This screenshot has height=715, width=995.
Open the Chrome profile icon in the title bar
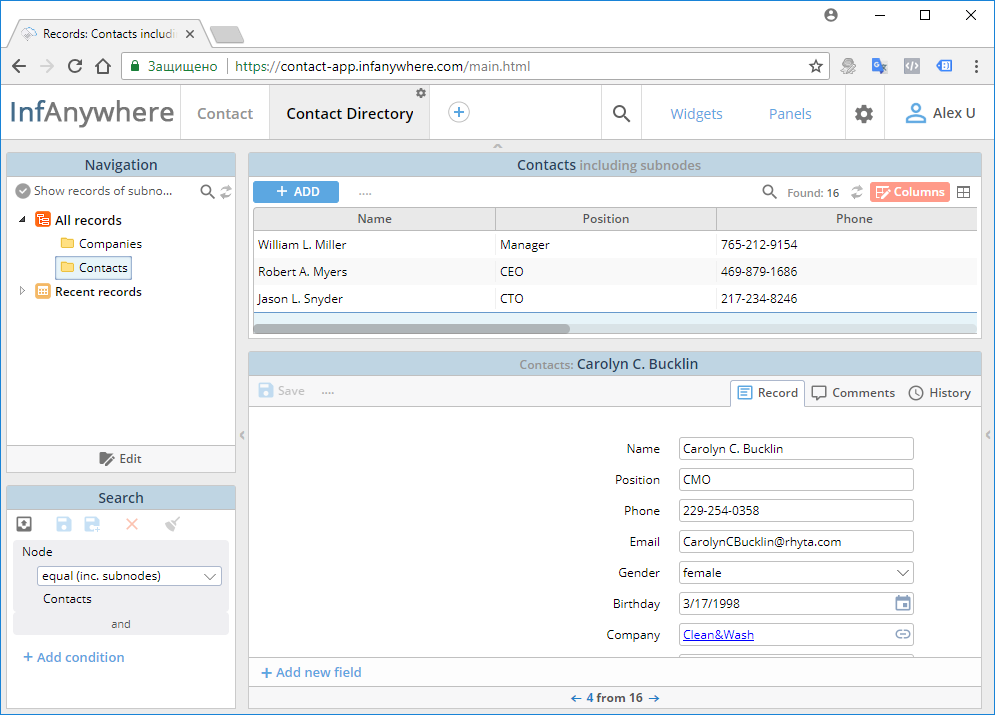tap(831, 15)
